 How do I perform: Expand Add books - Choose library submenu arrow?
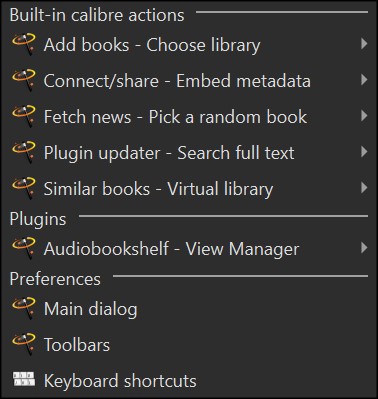click(x=364, y=44)
